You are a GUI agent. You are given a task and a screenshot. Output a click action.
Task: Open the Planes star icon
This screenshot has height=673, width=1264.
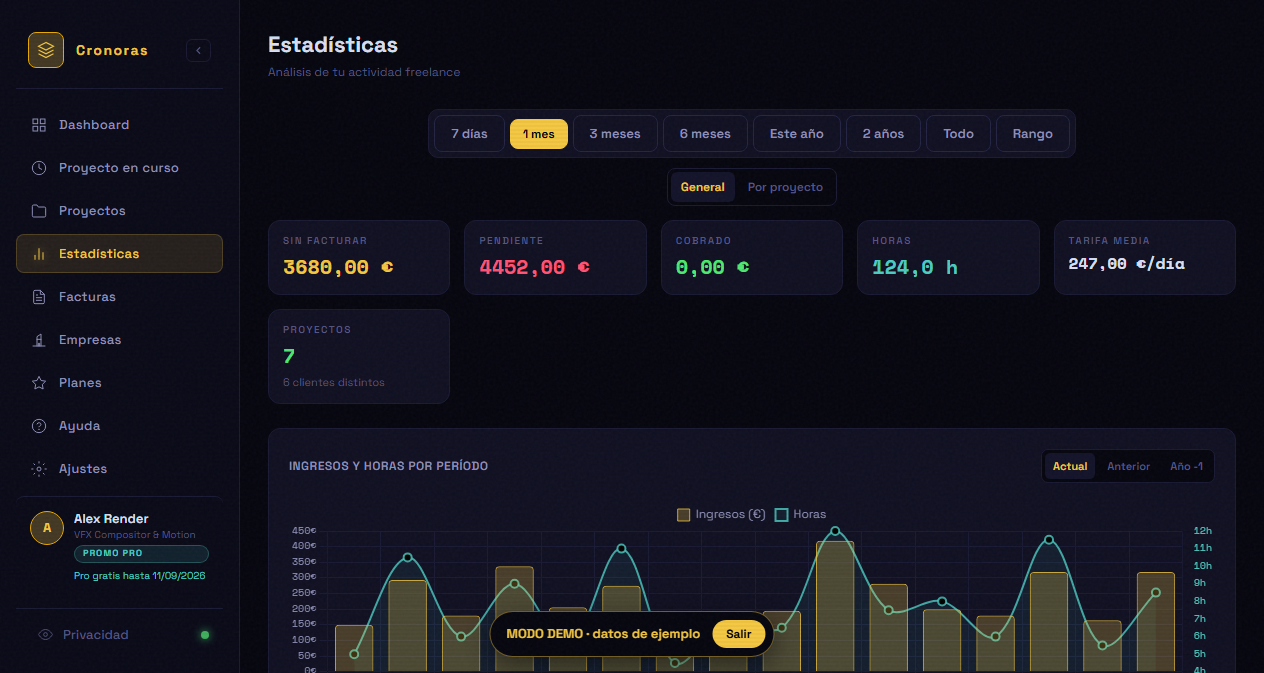tap(39, 383)
